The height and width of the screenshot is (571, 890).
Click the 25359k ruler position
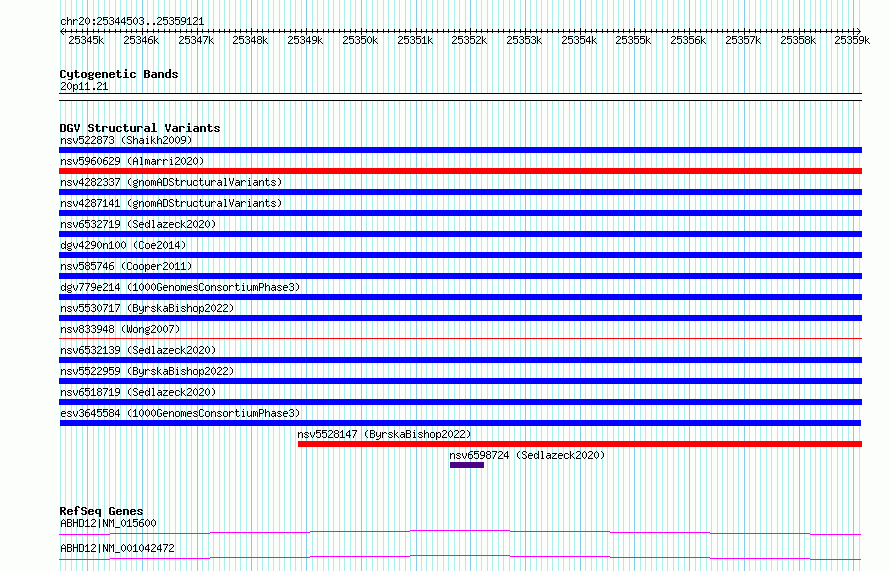(x=853, y=40)
